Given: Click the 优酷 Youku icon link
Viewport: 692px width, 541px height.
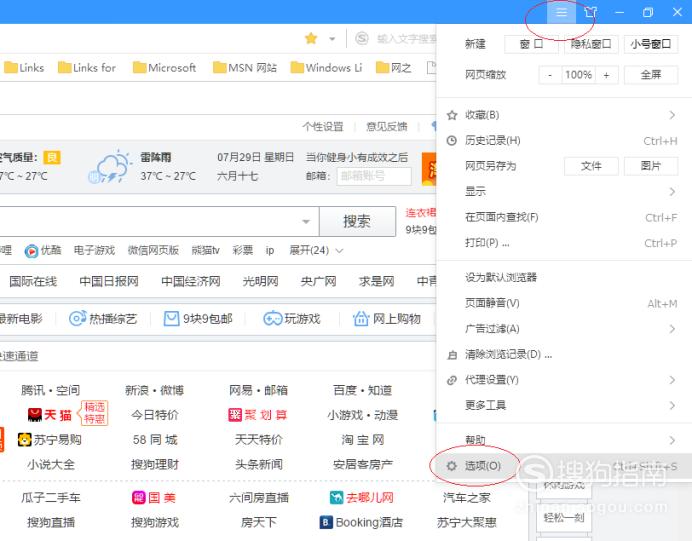Looking at the screenshot, I should (31, 251).
